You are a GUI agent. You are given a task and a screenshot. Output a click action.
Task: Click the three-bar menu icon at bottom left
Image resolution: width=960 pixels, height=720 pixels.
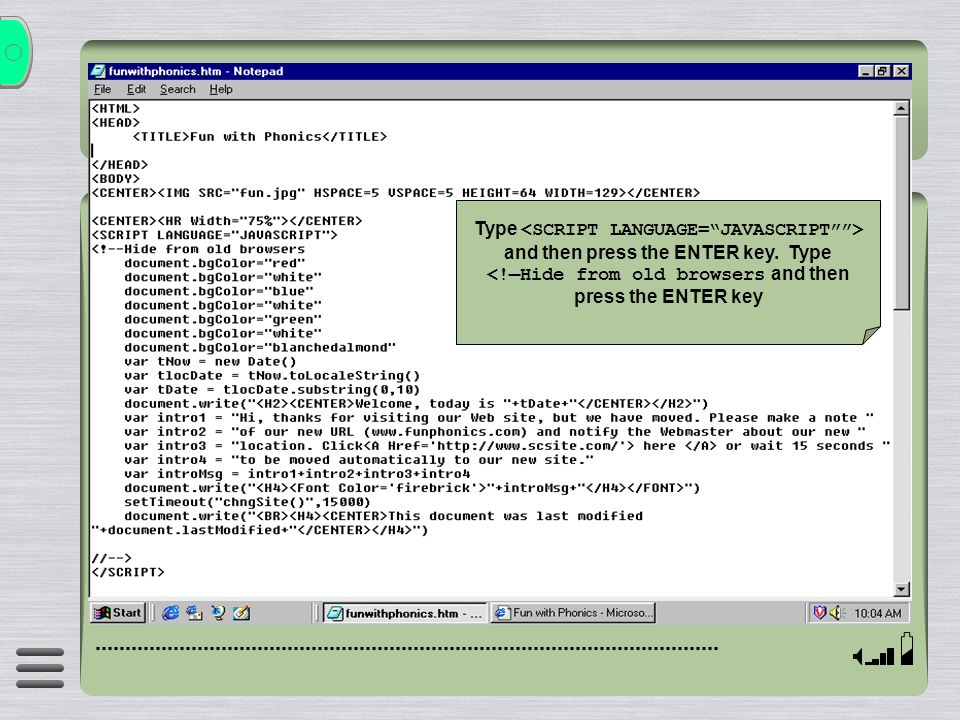tap(40, 668)
